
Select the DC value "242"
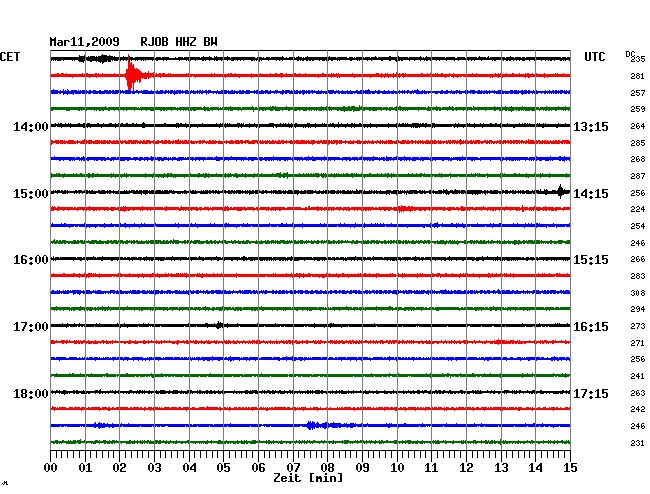click(x=638, y=409)
